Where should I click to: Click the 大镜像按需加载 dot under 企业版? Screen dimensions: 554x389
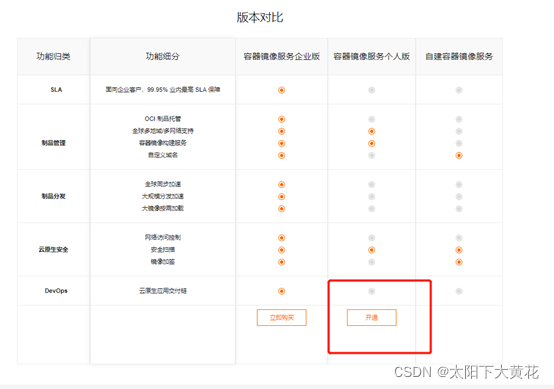coord(282,209)
